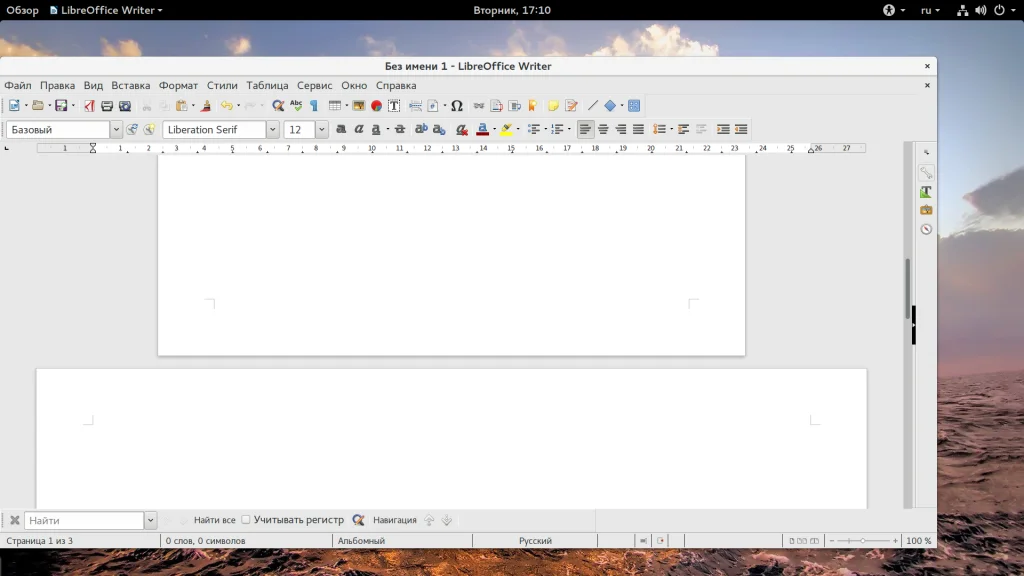Open the 'Таблица' menu
This screenshot has height=576, width=1024.
pyautogui.click(x=267, y=86)
